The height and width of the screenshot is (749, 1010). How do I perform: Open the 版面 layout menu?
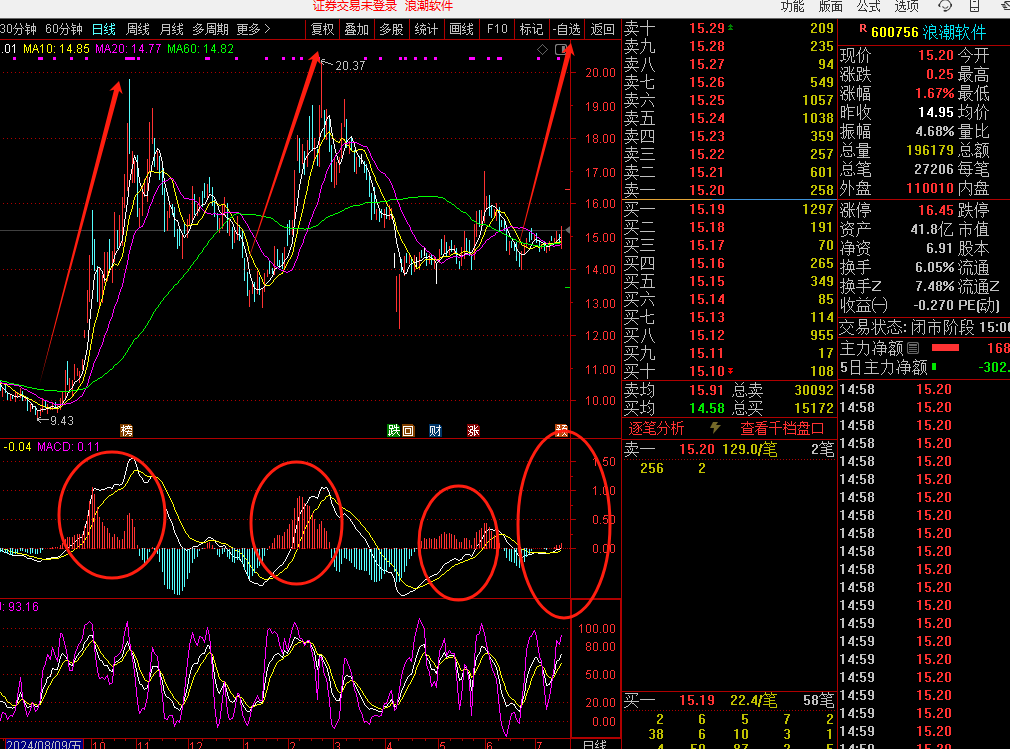point(830,6)
